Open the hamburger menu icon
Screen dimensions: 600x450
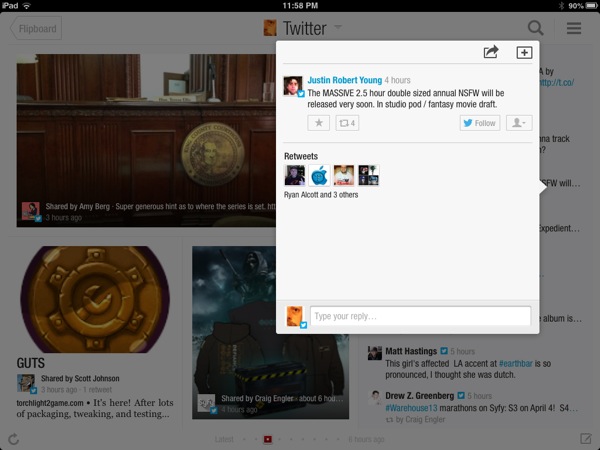point(574,28)
